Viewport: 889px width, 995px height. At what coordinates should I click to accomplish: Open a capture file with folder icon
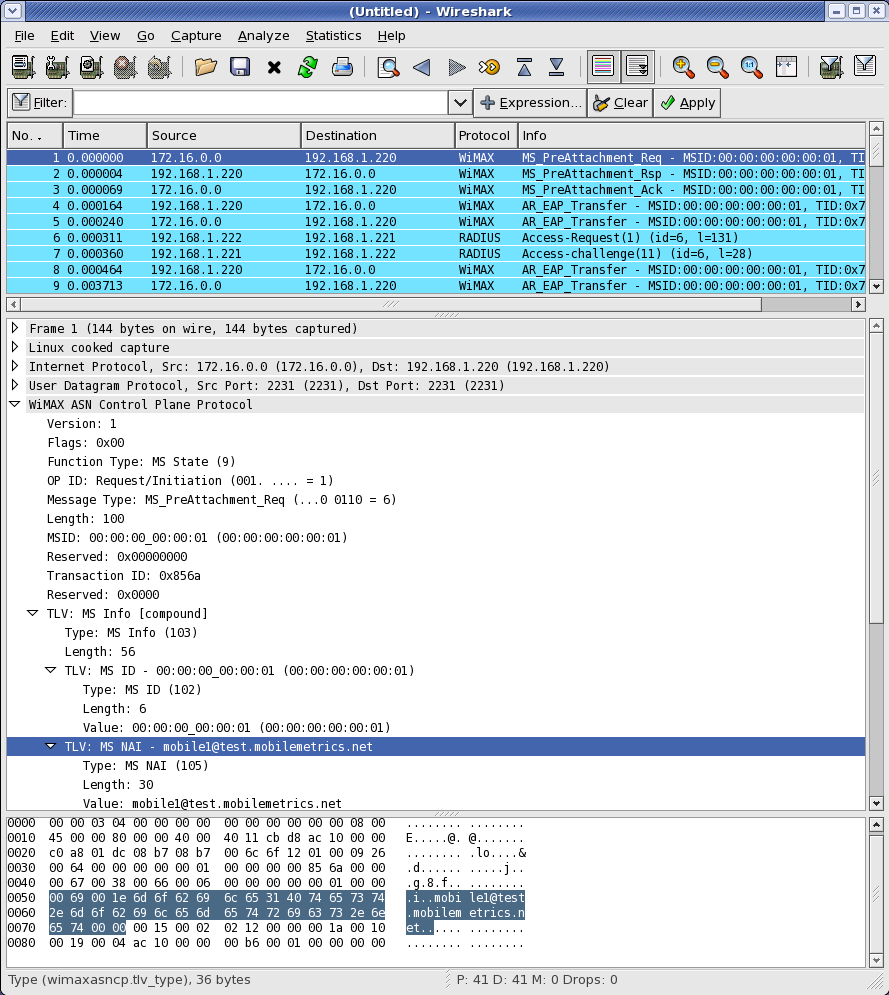[206, 67]
